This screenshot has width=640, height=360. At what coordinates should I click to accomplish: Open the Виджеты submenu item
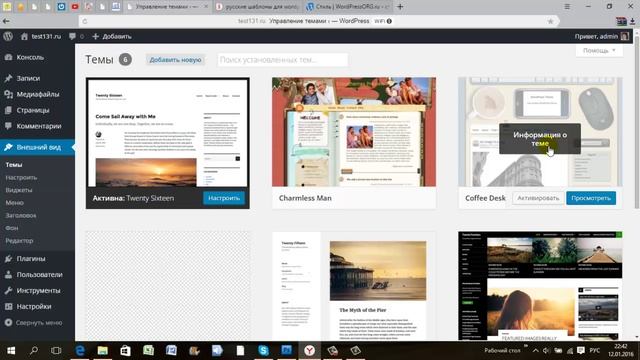(19, 190)
